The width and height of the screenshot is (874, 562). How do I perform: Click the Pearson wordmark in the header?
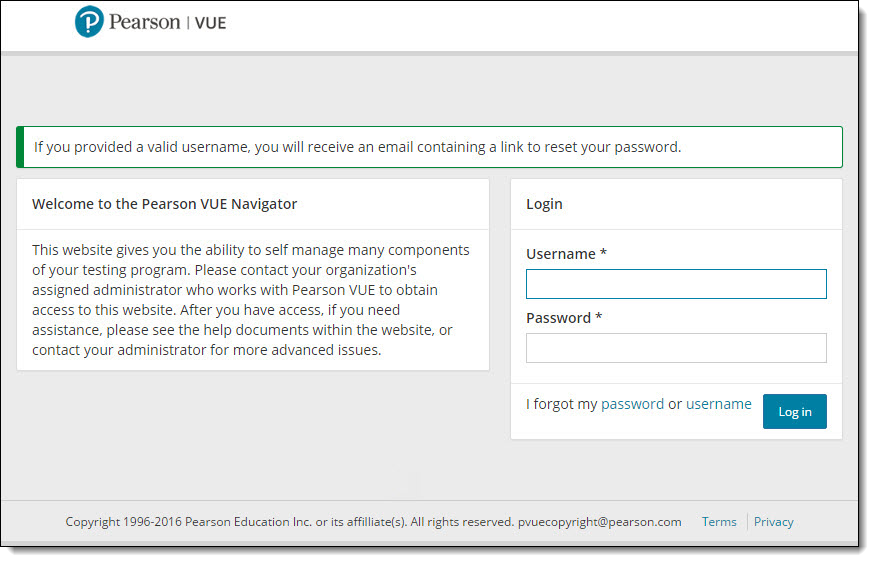coord(144,22)
